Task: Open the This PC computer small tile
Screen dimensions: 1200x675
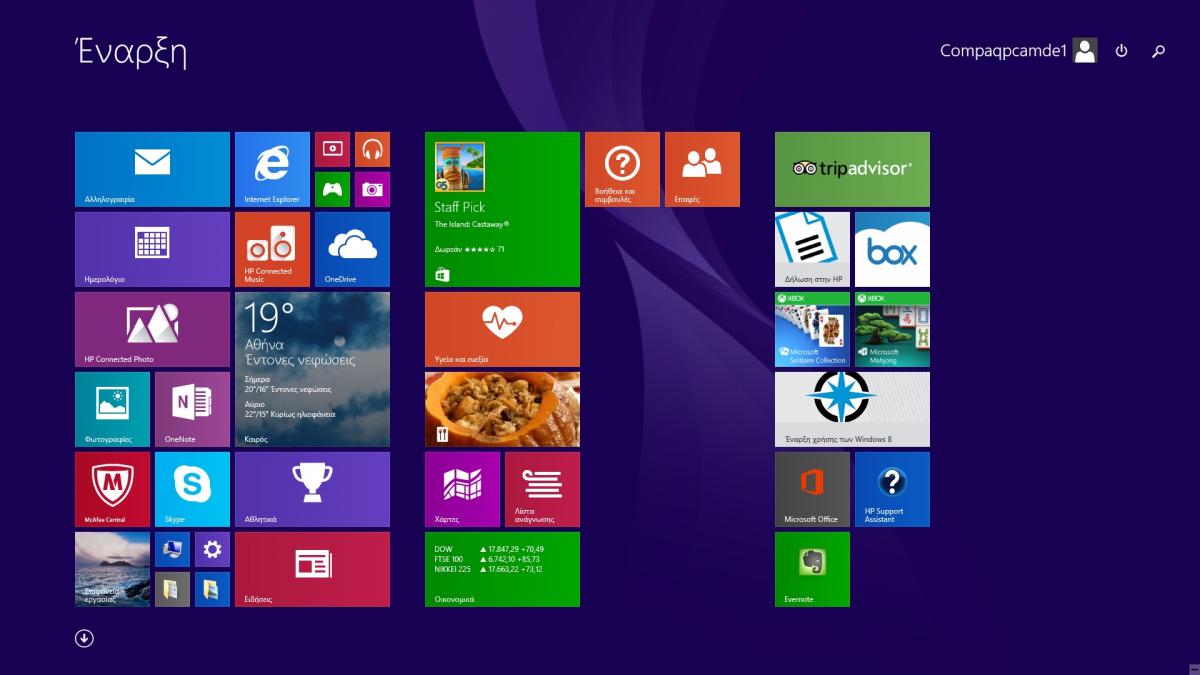Action: point(172,549)
